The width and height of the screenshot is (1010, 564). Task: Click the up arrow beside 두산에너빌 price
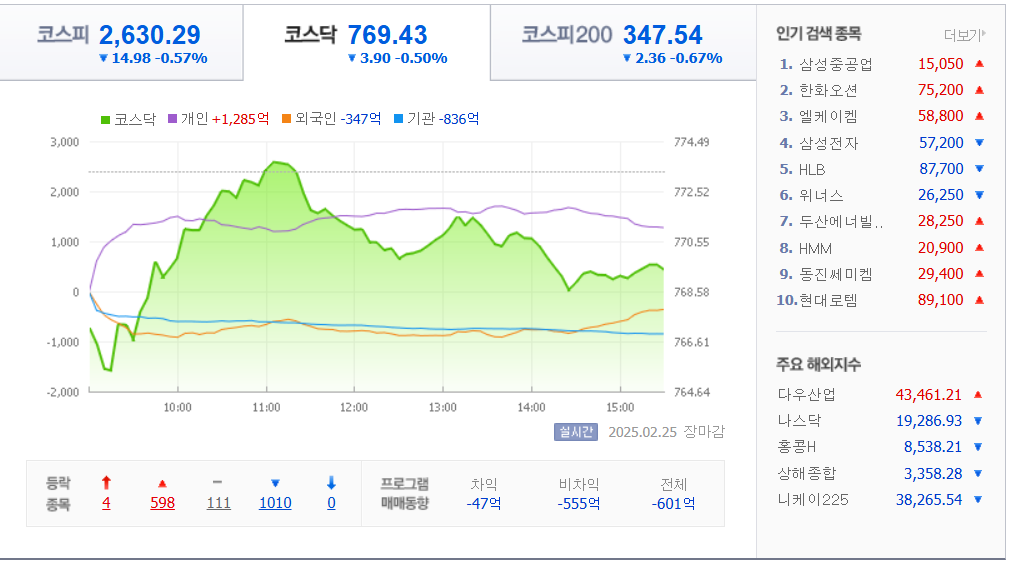pyautogui.click(x=979, y=221)
